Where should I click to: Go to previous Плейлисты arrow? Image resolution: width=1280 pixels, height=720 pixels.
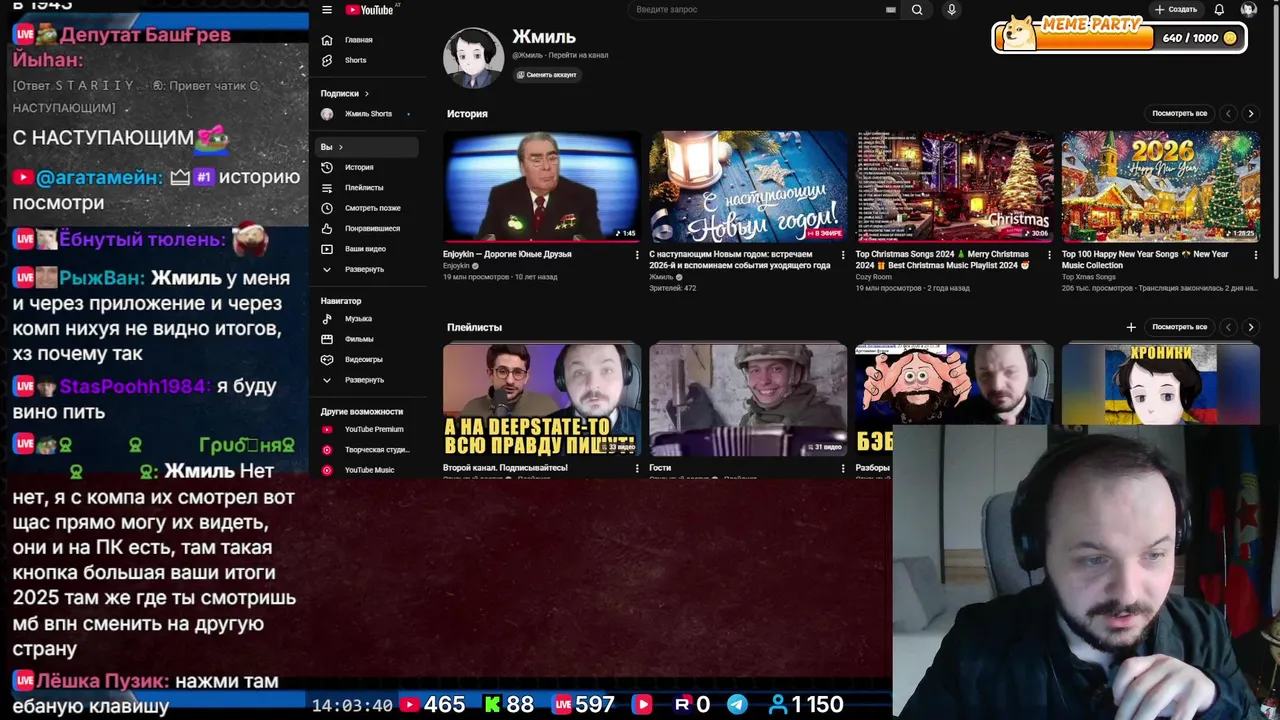point(1229,327)
